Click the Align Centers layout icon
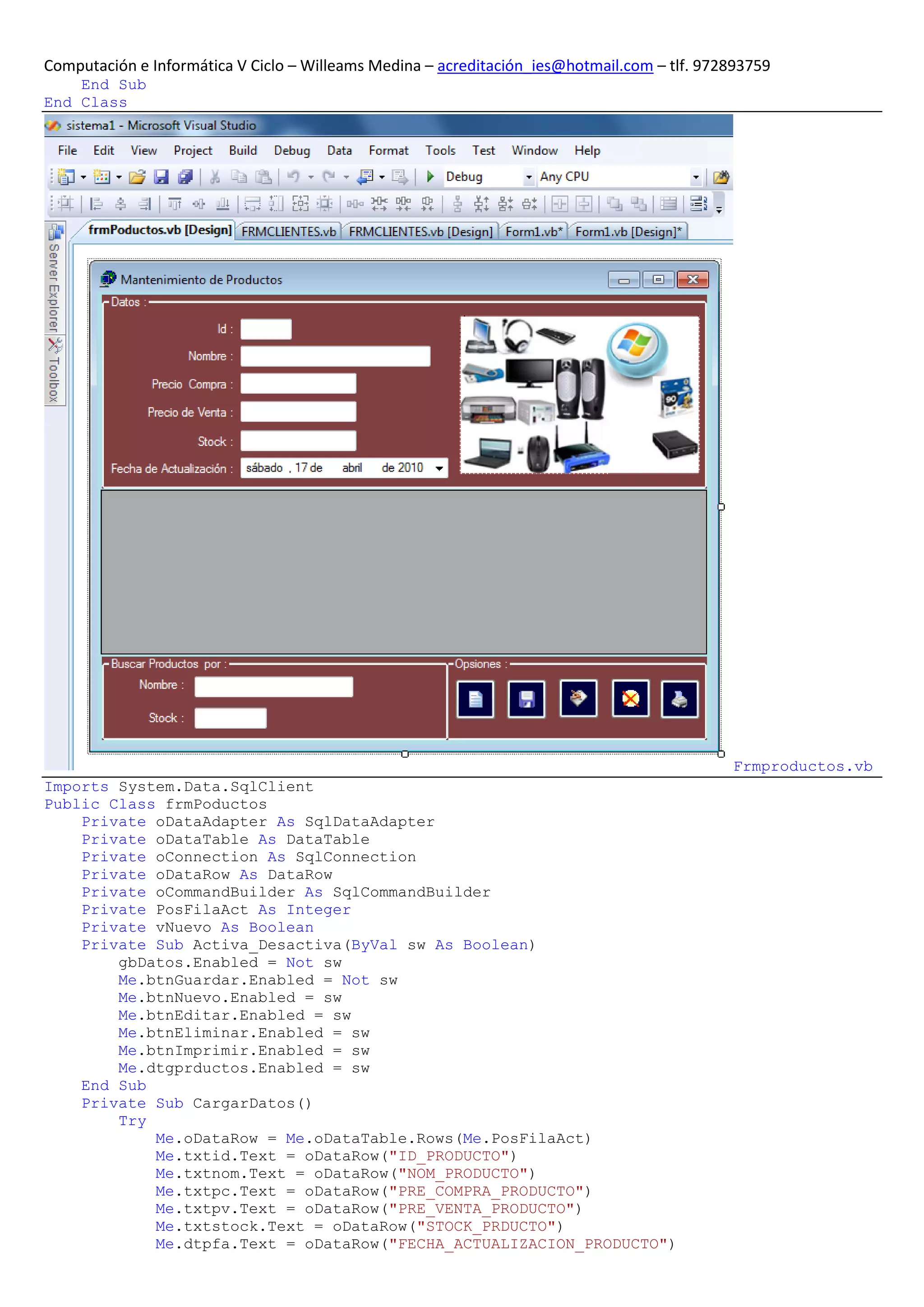The image size is (924, 1307). pos(120,204)
